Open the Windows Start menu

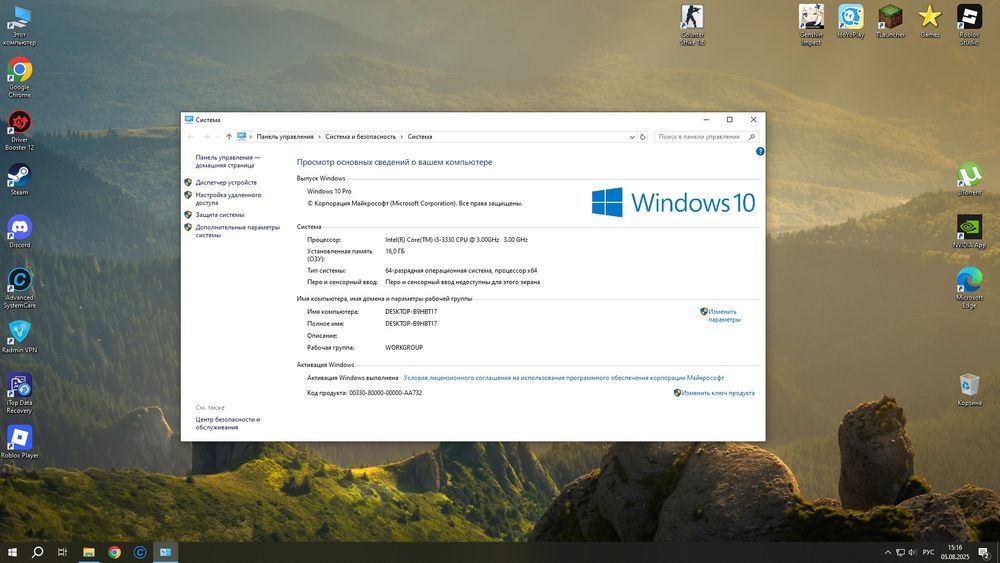[x=12, y=552]
